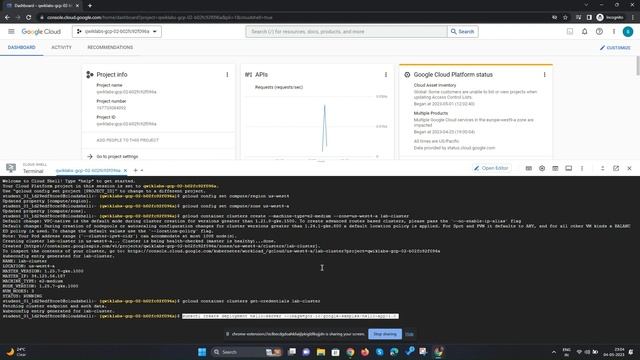
Task: Open Cloud Shell terminal settings gear
Action: click(542, 168)
